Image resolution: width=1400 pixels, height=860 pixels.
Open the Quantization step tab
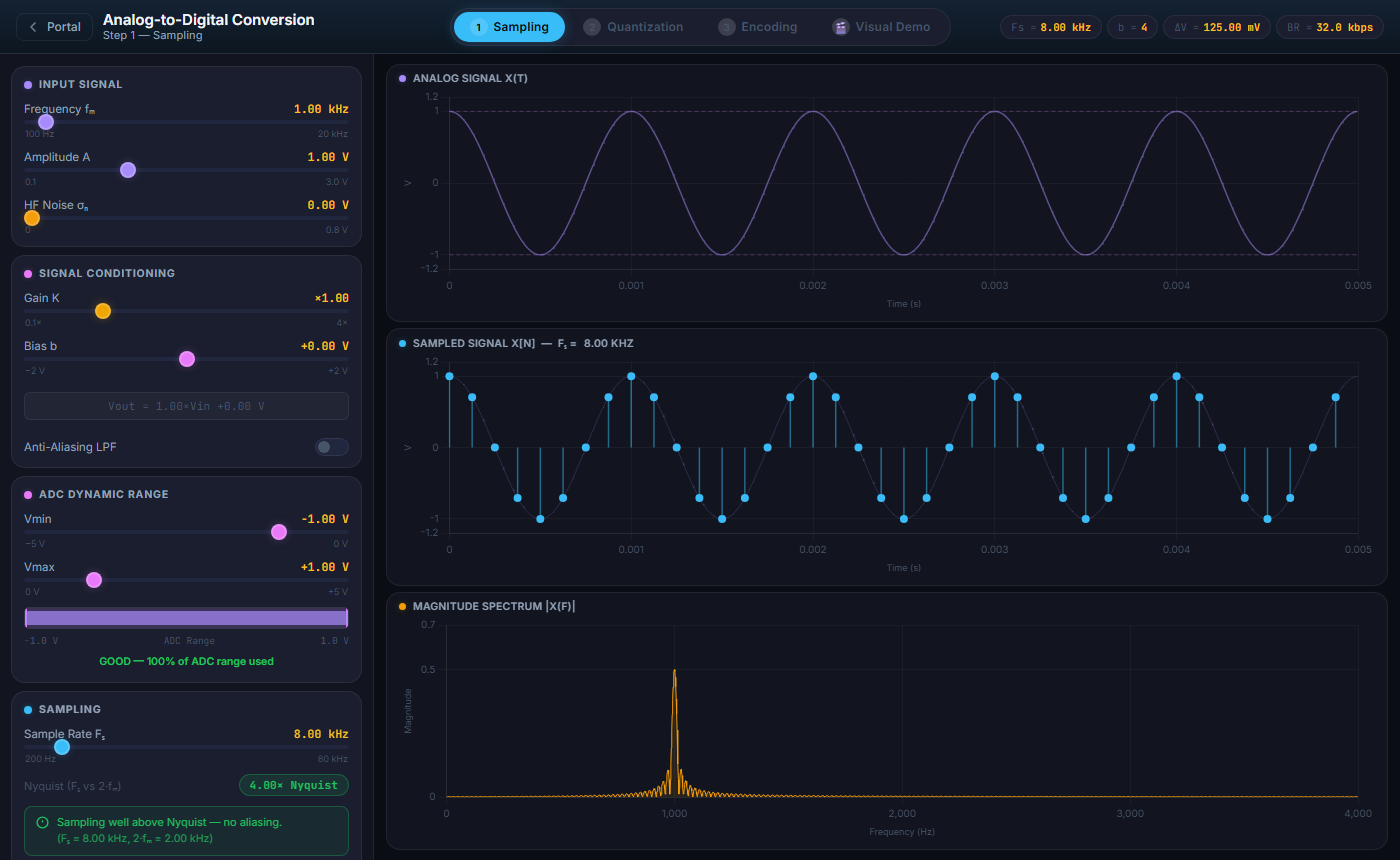click(634, 27)
